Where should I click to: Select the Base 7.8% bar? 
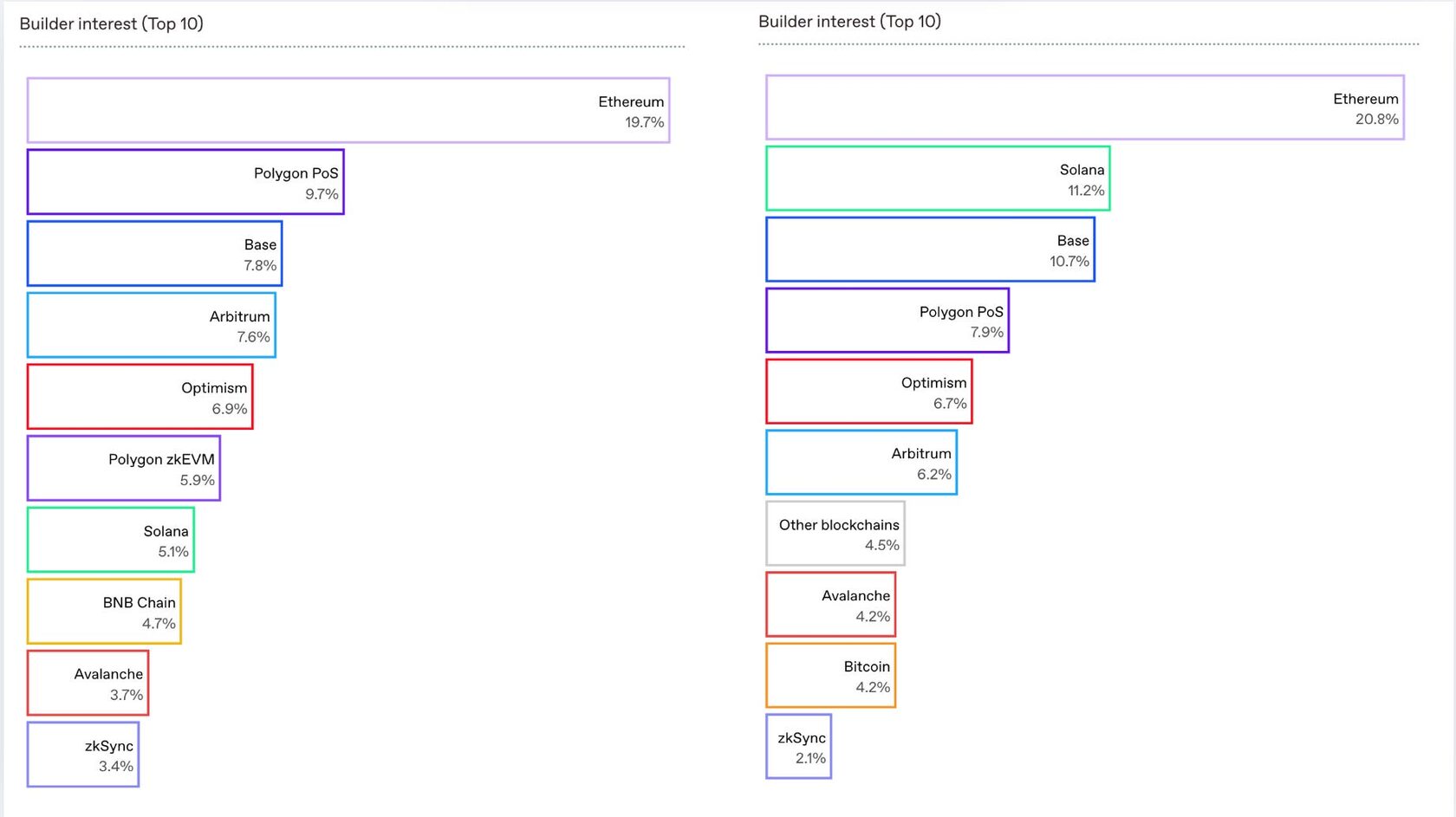[x=154, y=254]
